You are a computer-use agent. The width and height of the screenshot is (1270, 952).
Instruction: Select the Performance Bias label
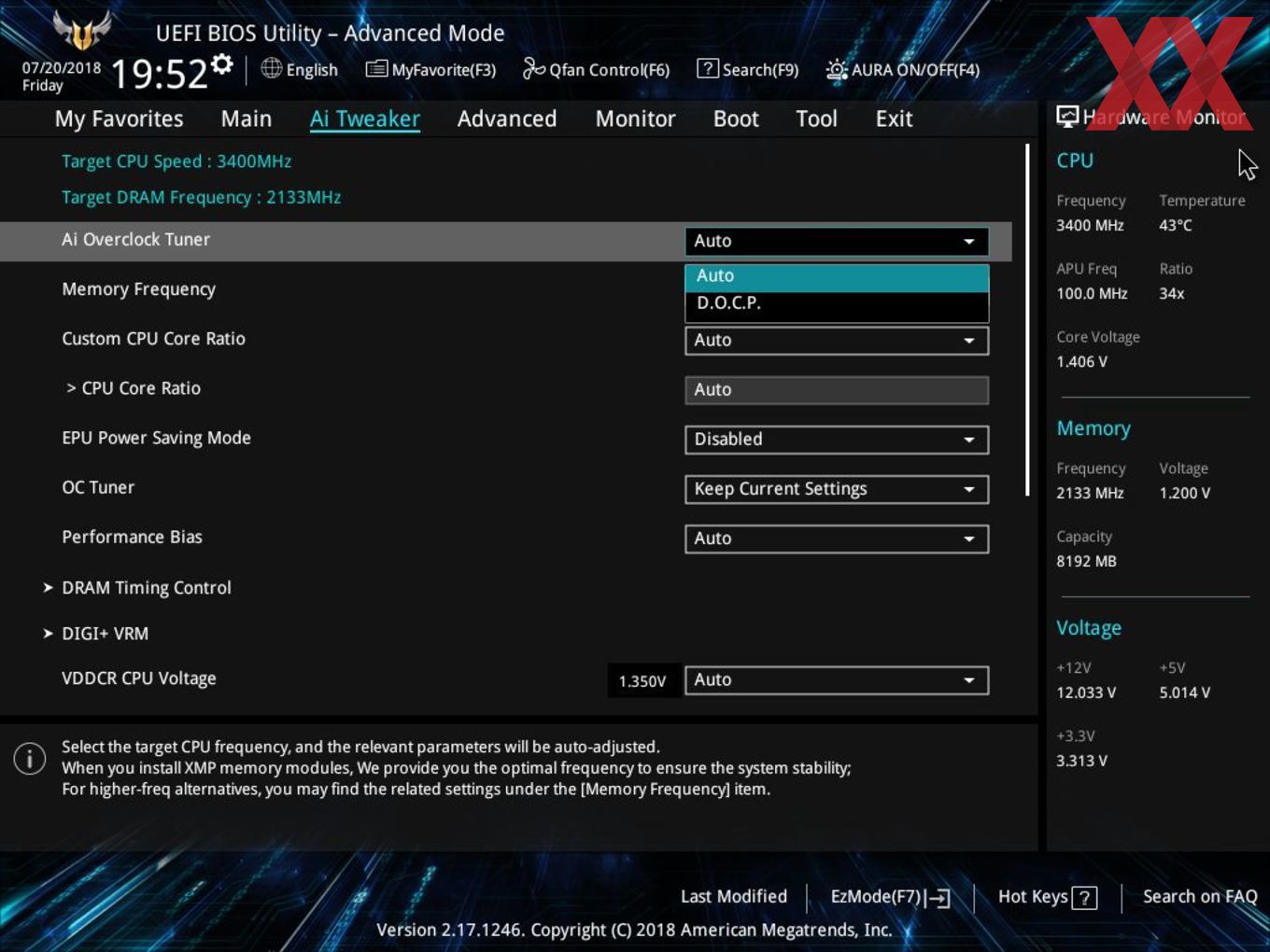pos(132,537)
